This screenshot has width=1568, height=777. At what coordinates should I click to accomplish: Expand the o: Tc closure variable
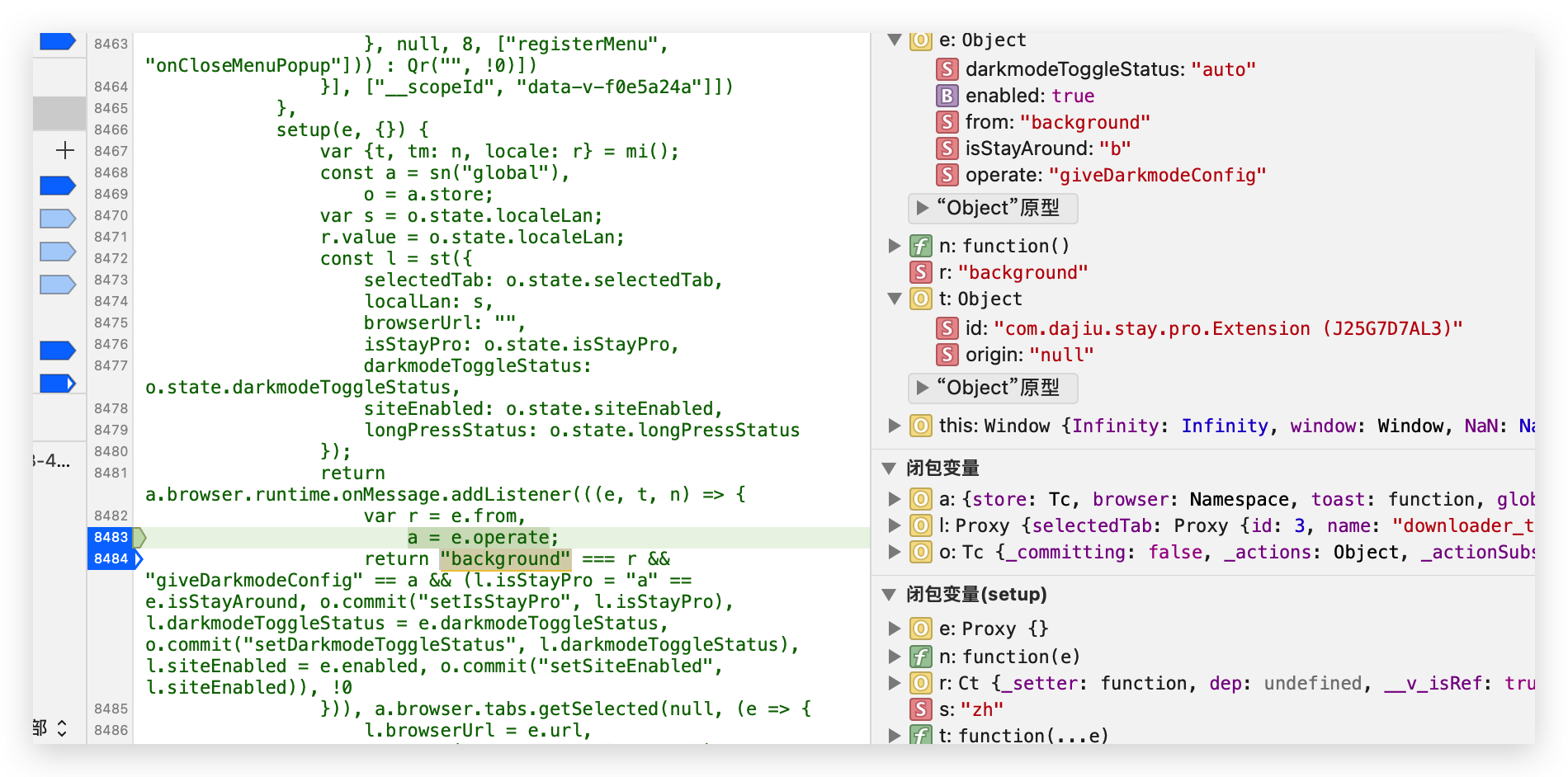click(x=894, y=552)
